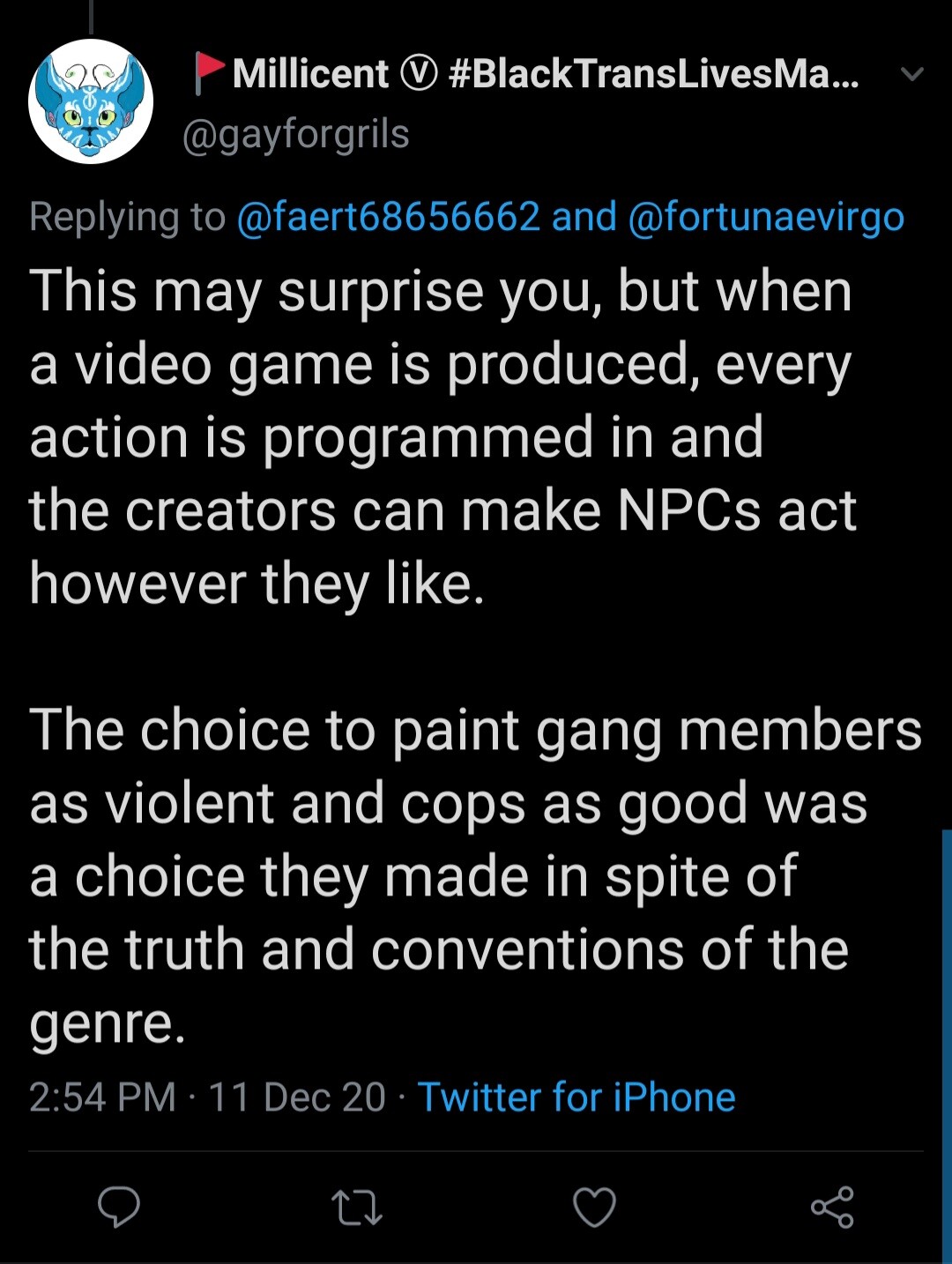Retweet this post using the arrows icon

(356, 1208)
